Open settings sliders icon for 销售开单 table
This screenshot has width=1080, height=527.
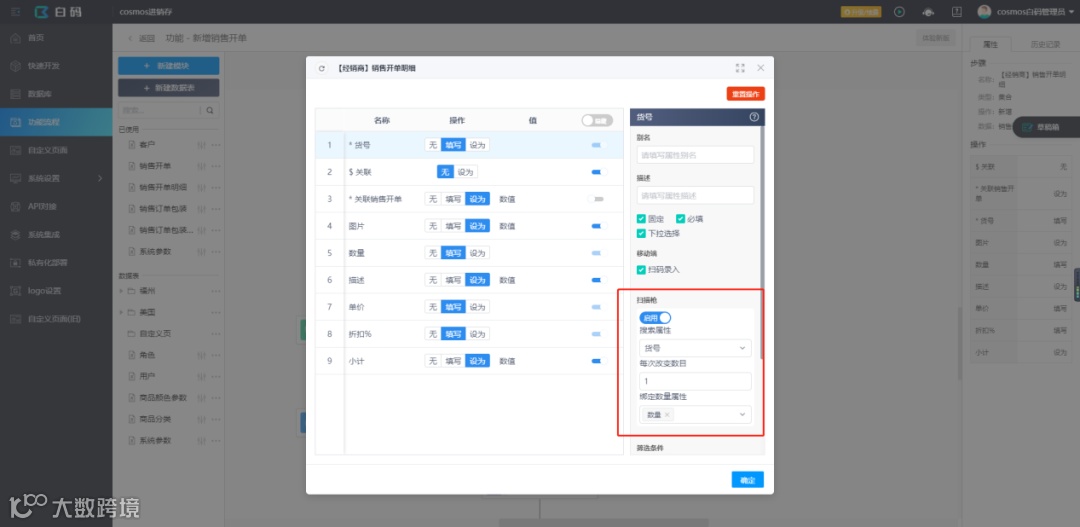[x=202, y=166]
